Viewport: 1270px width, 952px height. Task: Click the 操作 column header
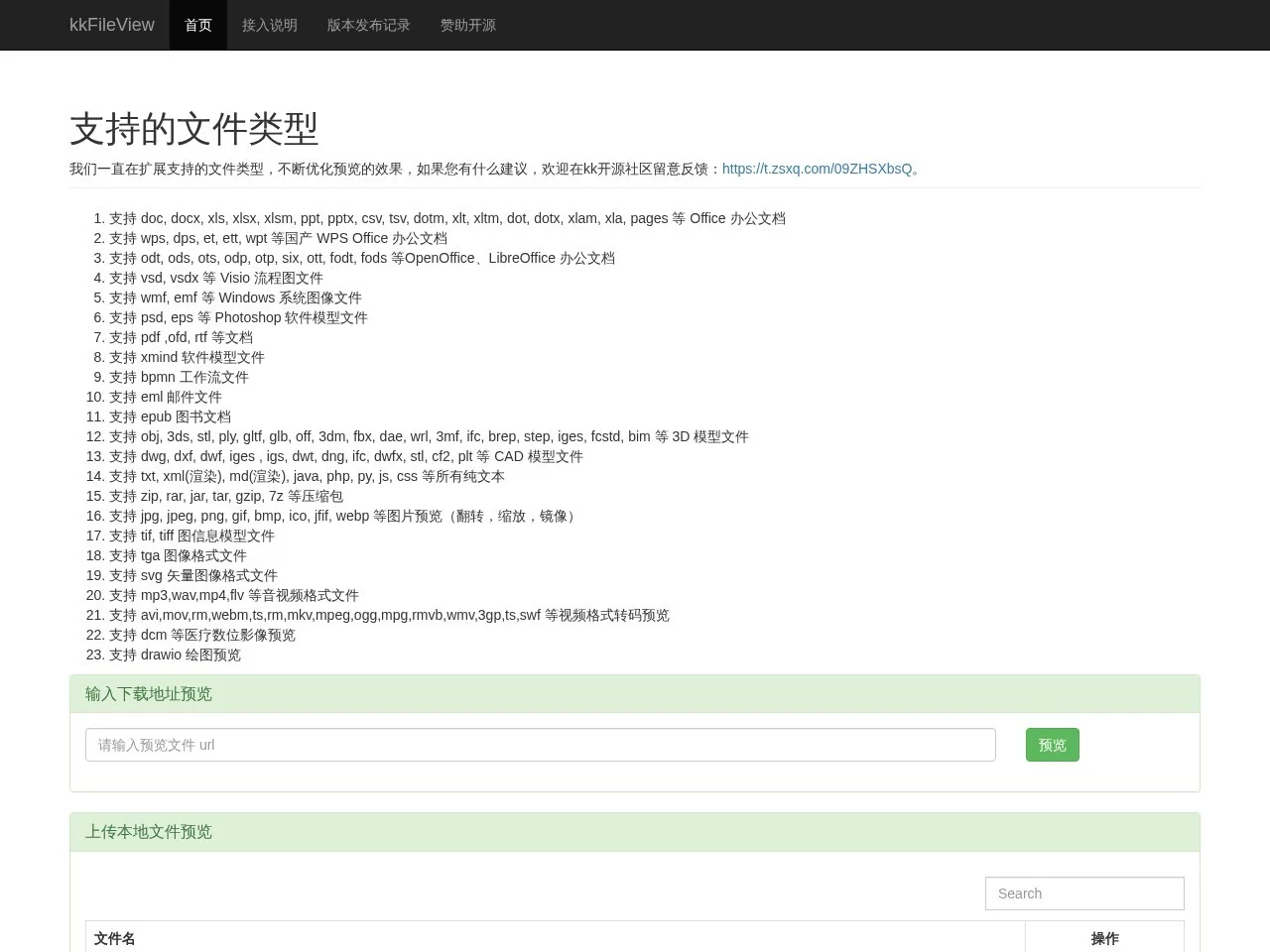pyautogui.click(x=1104, y=938)
